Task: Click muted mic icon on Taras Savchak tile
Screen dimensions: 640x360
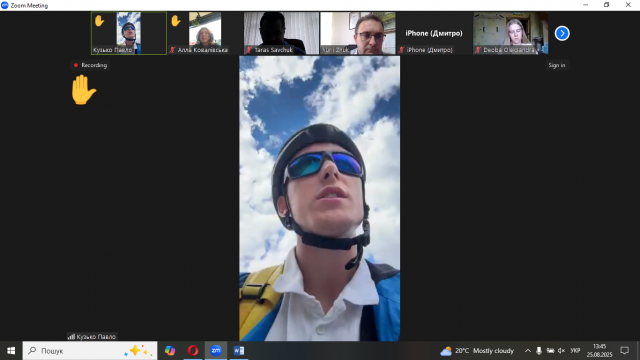Action: (x=249, y=50)
